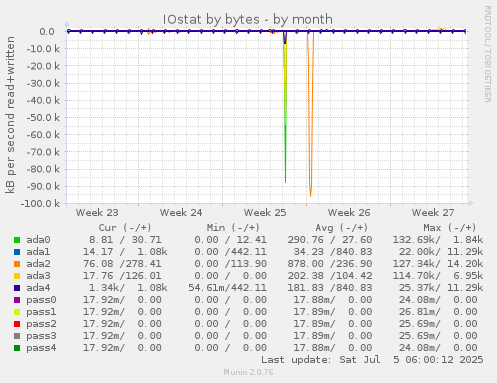Screen dimensions: 497x383
Task: Click the 'Week 24' x-axis label
Action: tap(181, 213)
